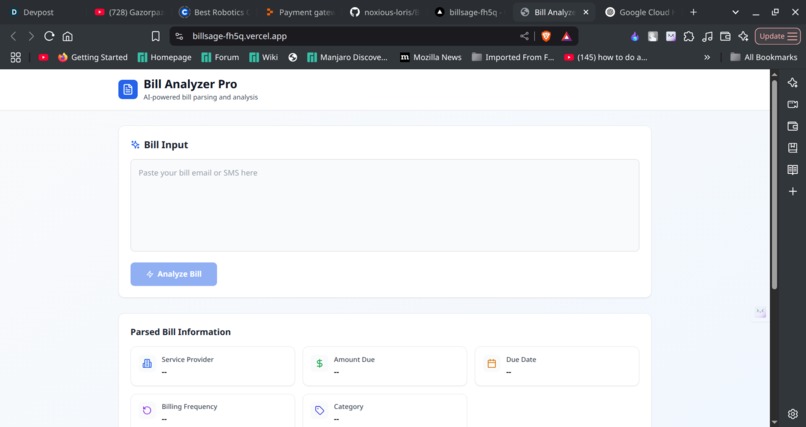
Task: Switch to the Payment gateway tab
Action: coord(300,12)
